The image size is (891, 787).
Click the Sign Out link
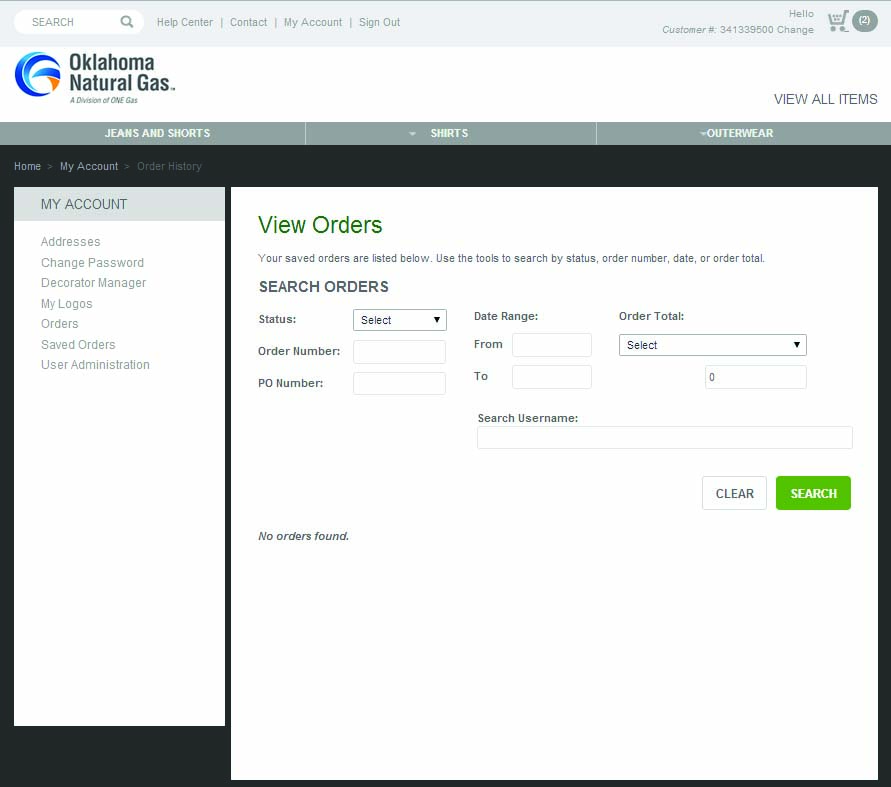point(379,22)
